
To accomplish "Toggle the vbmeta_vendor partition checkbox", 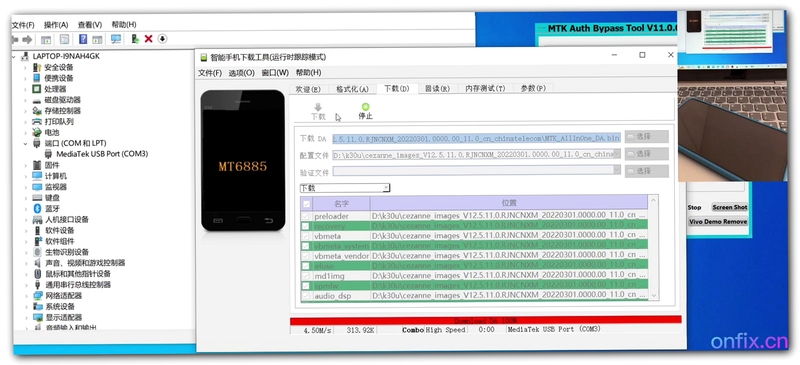I will pos(306,255).
